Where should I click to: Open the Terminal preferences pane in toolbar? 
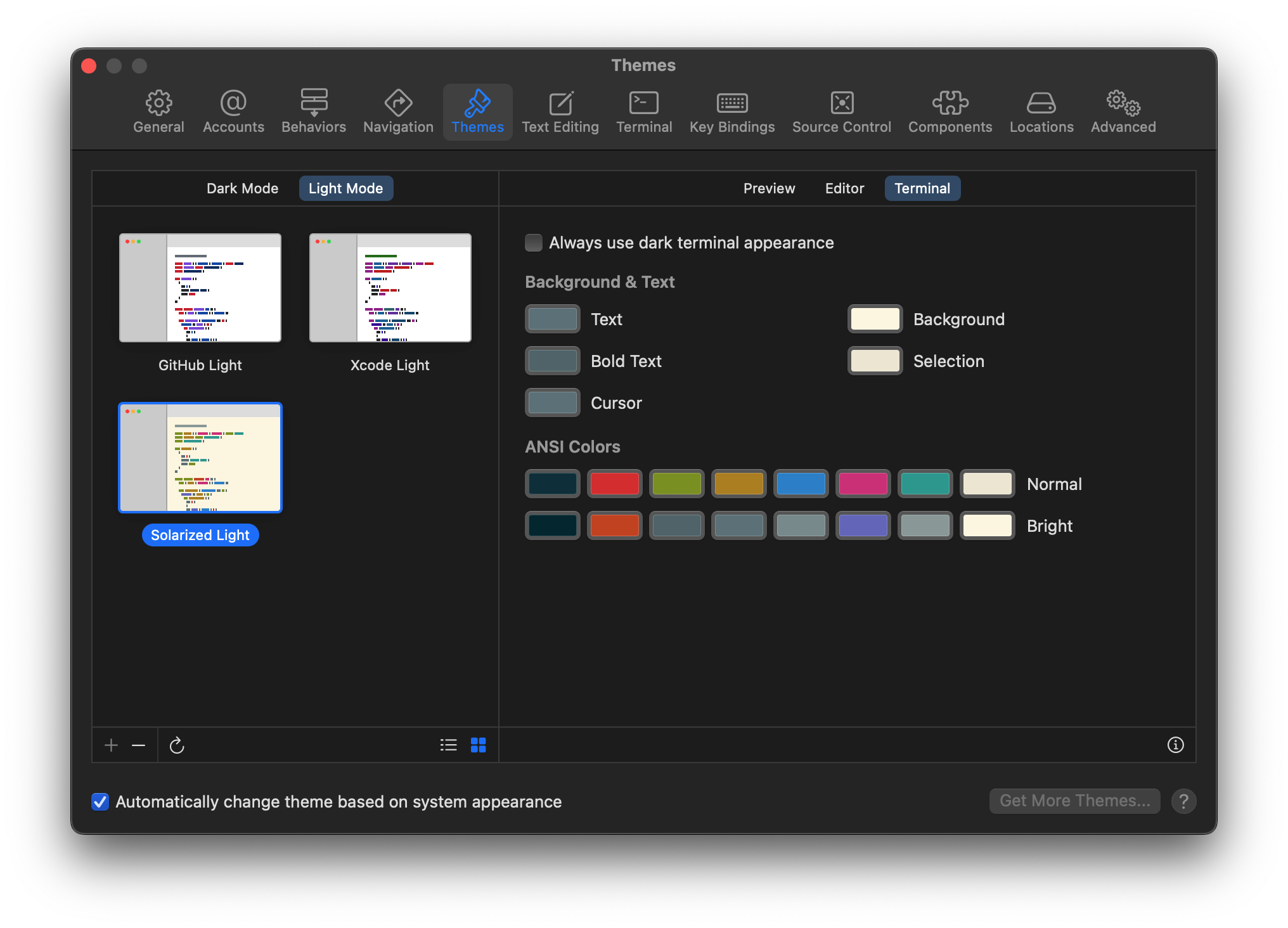coord(644,112)
